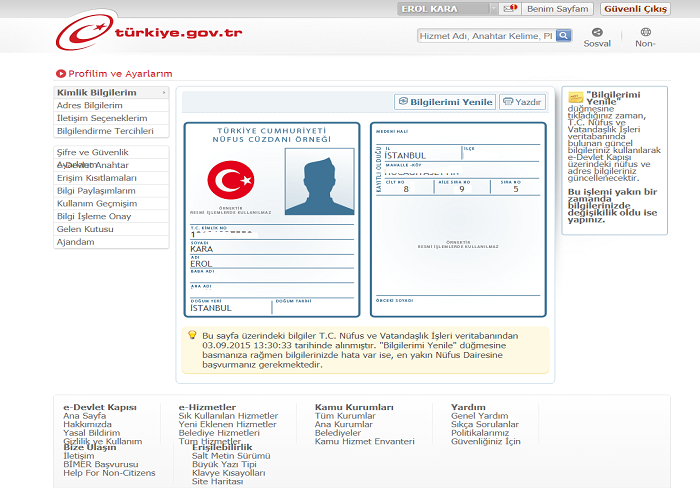The height and width of the screenshot is (488, 700).
Task: Open Klavye Kısayolları link
Action: tap(228, 473)
